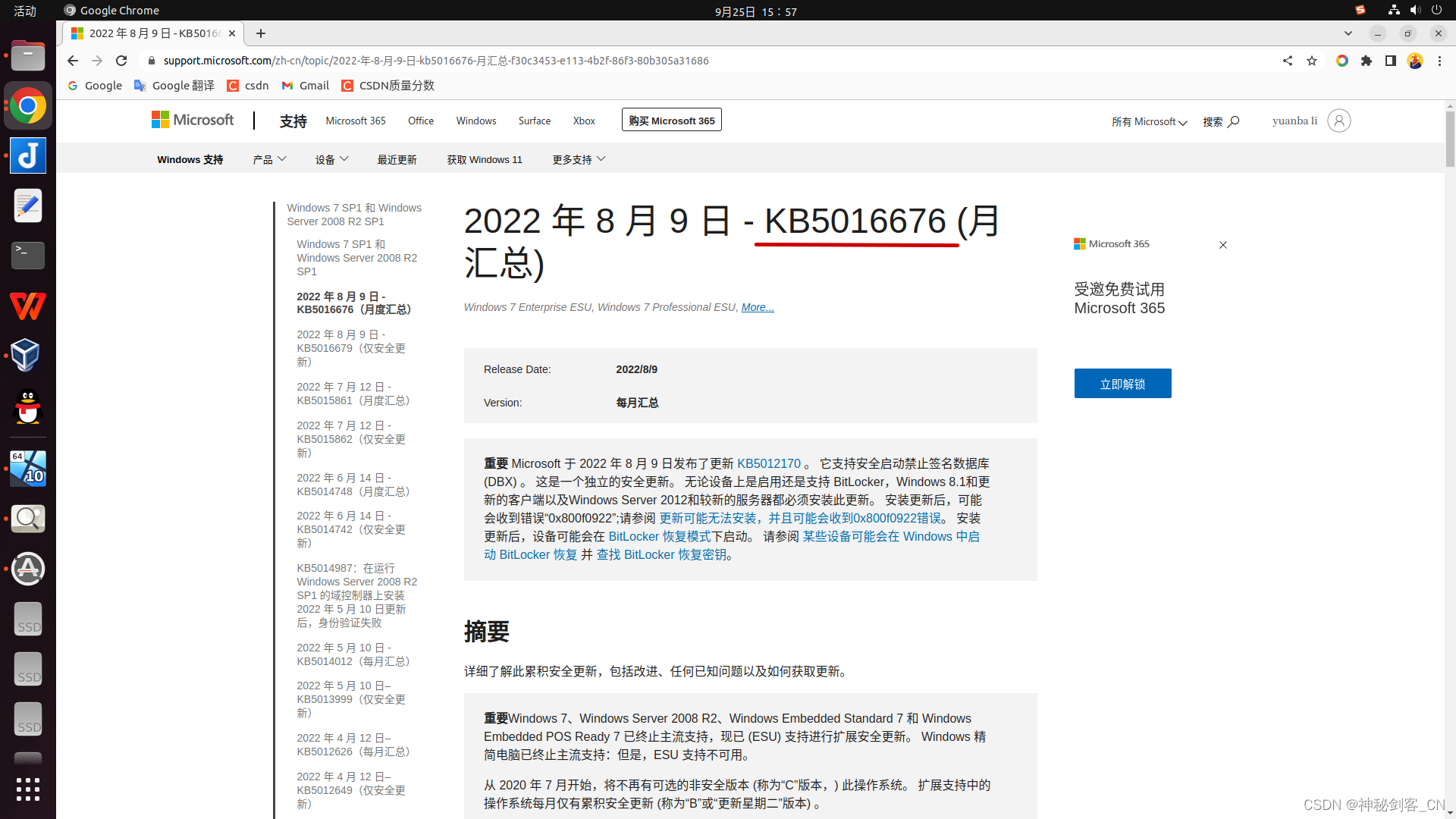1456x819 pixels.
Task: Click 获取 Windows 11 nav item
Action: [485, 159]
